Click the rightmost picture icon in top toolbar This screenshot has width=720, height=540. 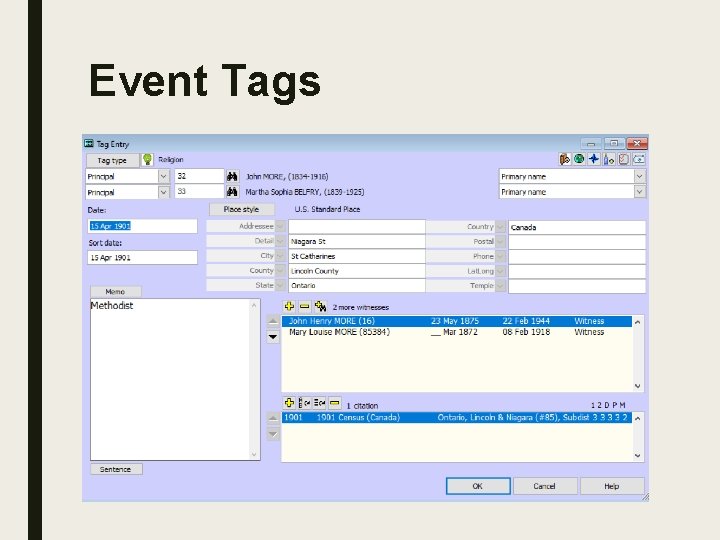(x=639, y=159)
